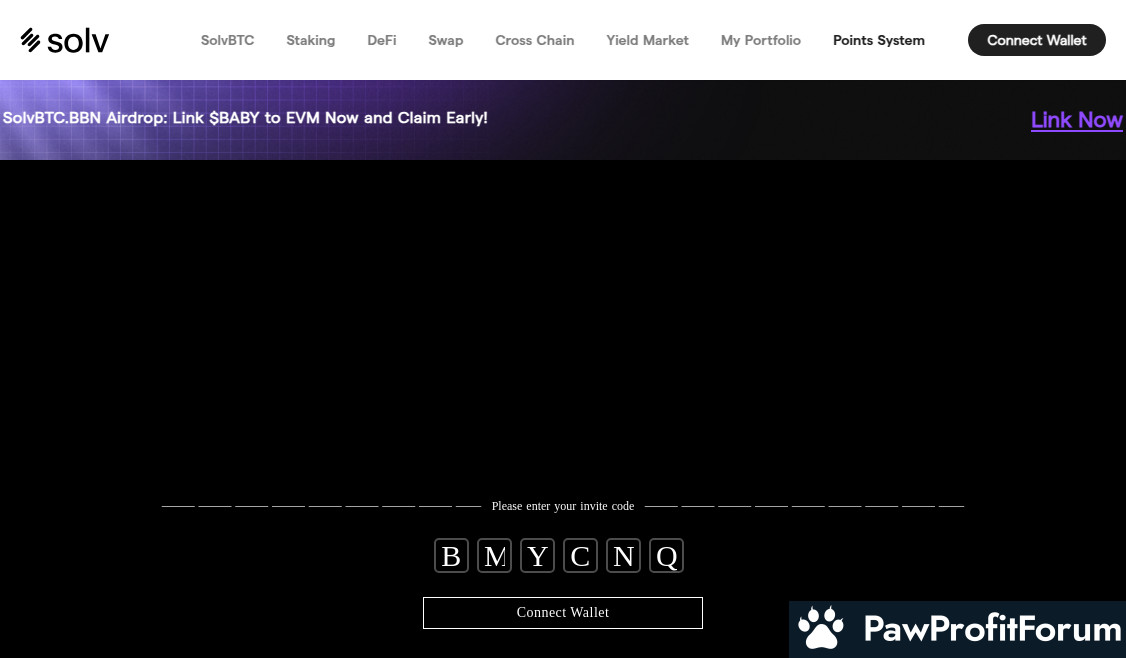This screenshot has width=1126, height=658.
Task: Click the SolvBTC.BBN Airdrop banner text
Action: click(245, 118)
